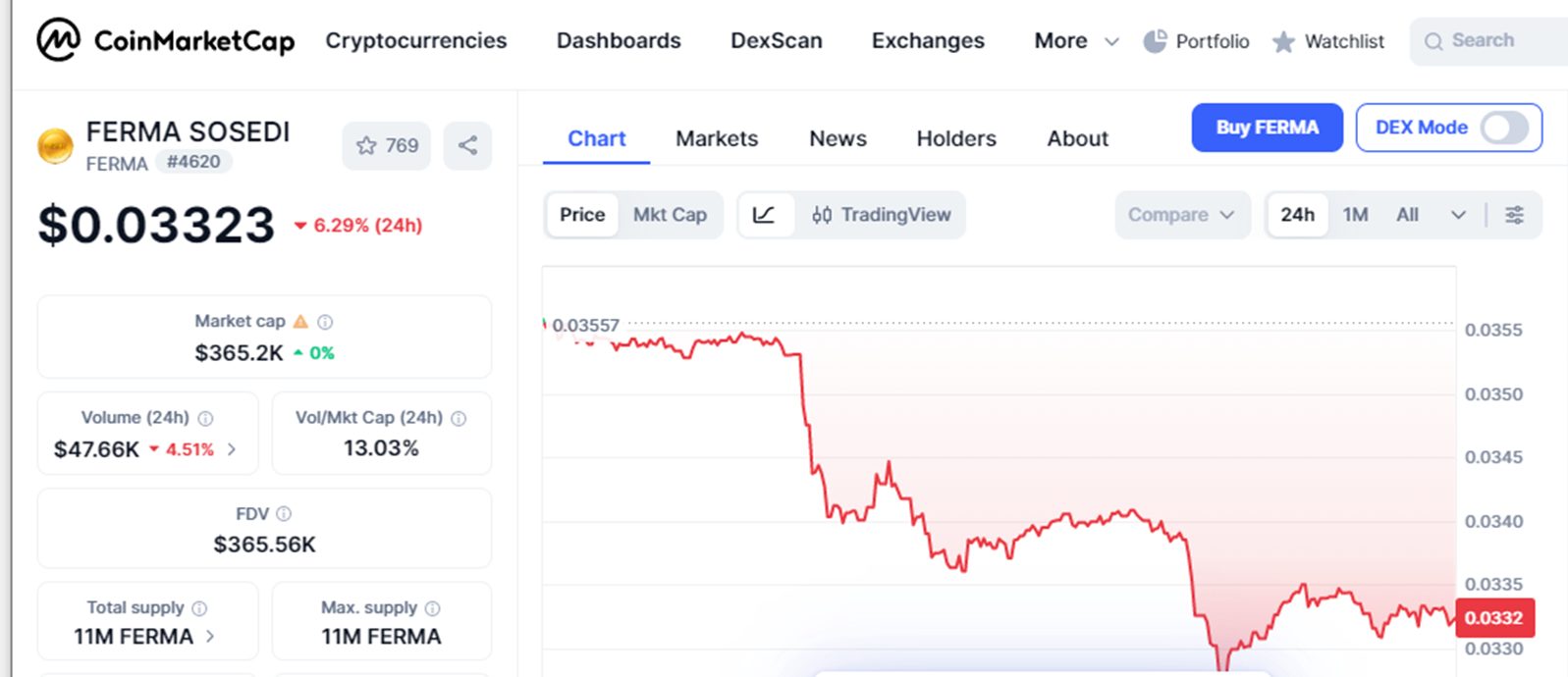Image resolution: width=1568 pixels, height=677 pixels.
Task: Expand the More menu chevron
Action: click(x=1111, y=41)
